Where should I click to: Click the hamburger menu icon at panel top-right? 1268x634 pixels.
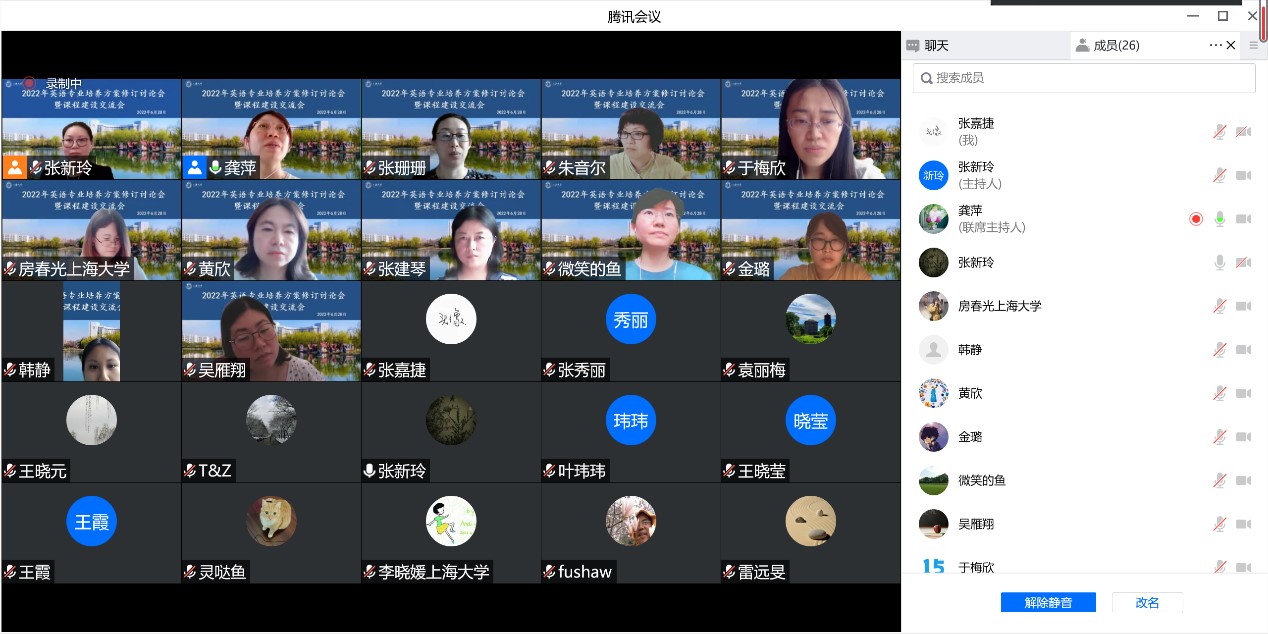coord(1254,45)
